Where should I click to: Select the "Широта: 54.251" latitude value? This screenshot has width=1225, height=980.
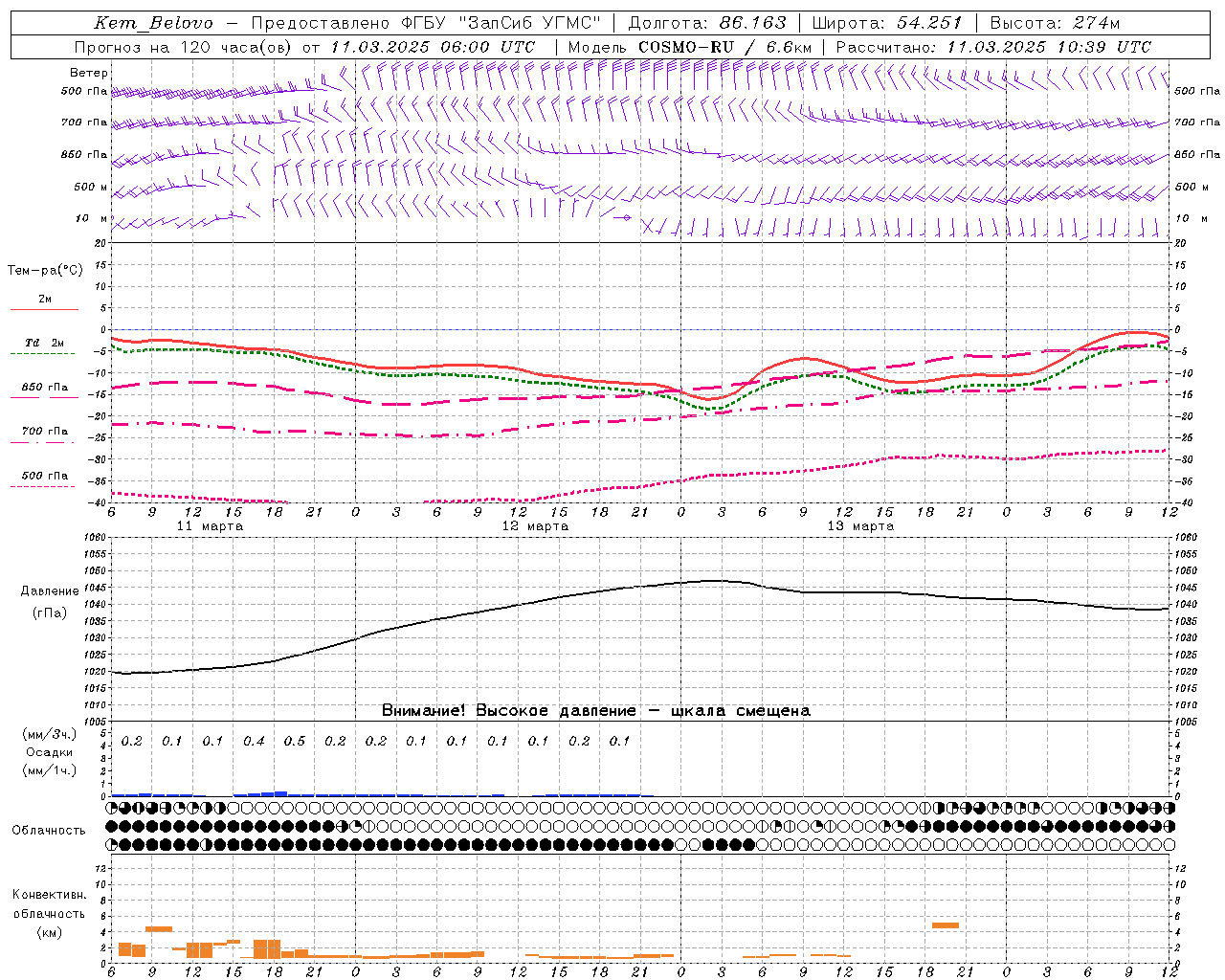coord(887,23)
